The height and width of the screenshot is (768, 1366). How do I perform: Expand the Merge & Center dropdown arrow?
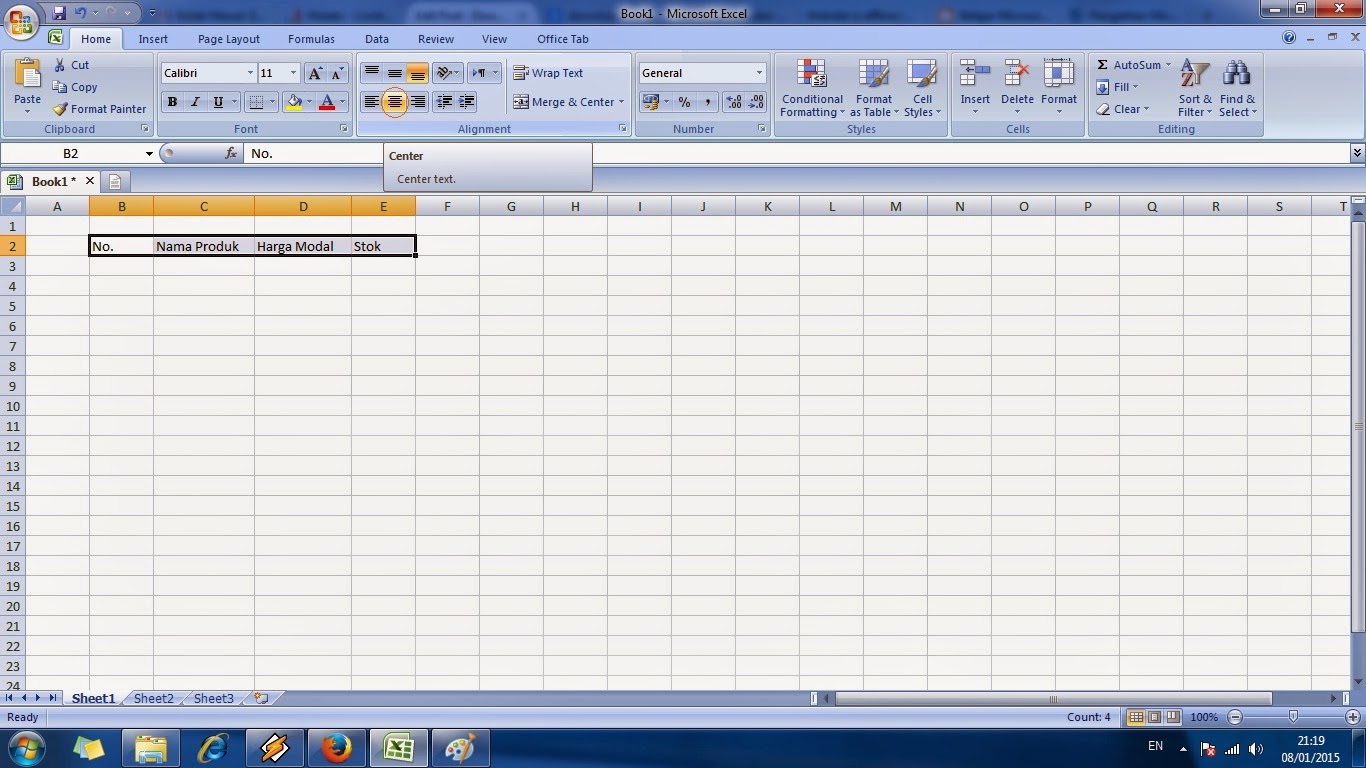(x=621, y=102)
